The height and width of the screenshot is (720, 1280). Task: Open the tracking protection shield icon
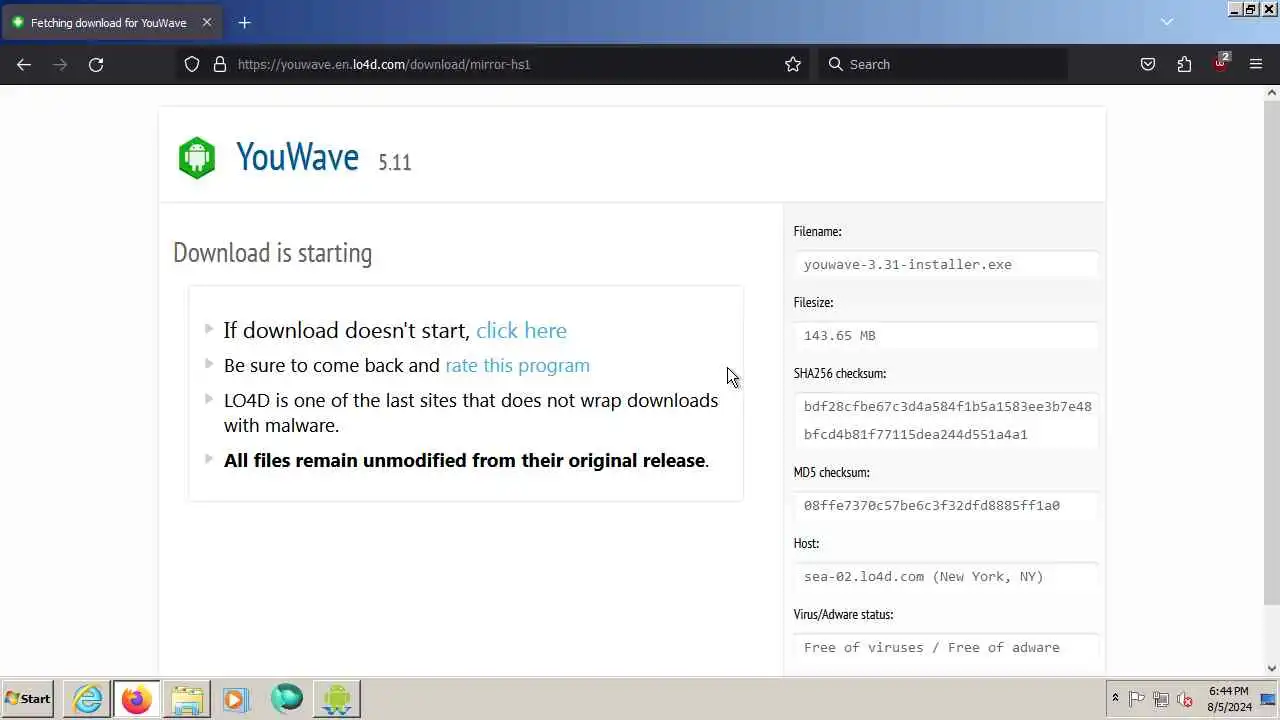pyautogui.click(x=192, y=64)
